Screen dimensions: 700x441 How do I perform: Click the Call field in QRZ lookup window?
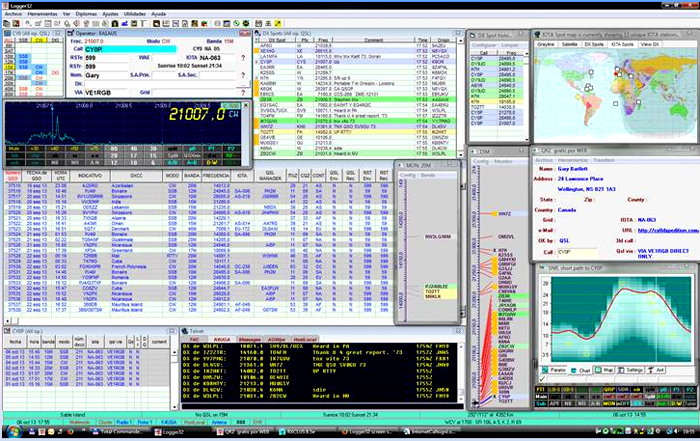point(577,252)
